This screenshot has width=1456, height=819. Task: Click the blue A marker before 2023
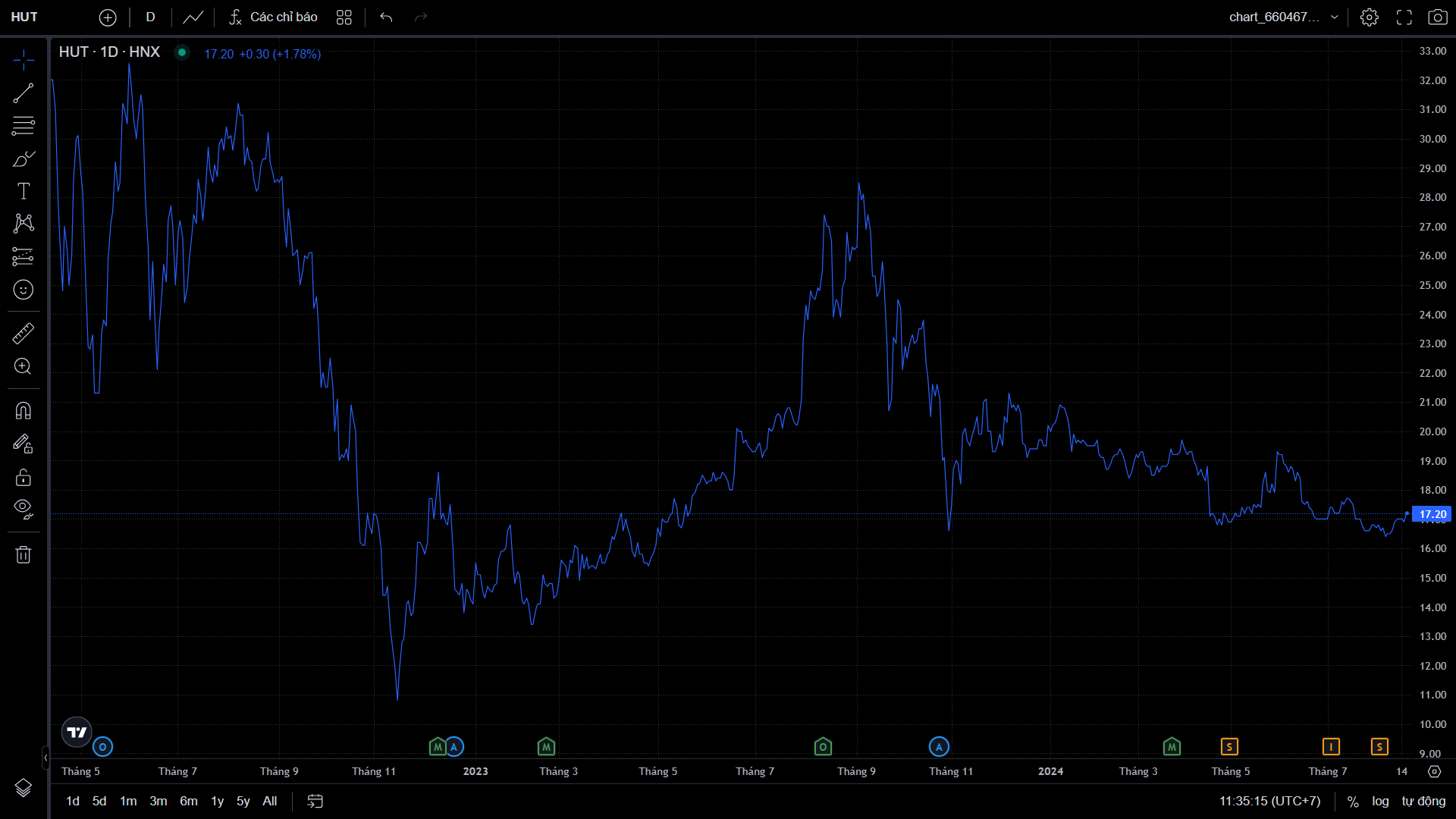point(454,747)
